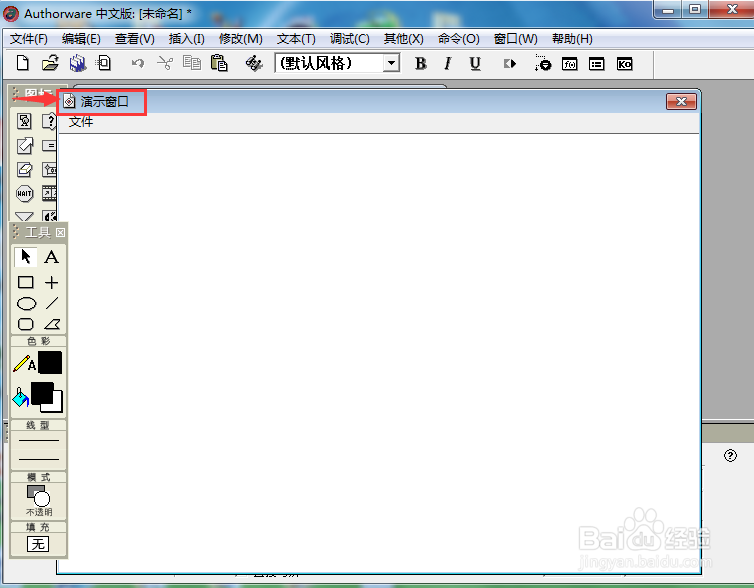
Task: Click the Find toolbar icon
Action: 254,63
